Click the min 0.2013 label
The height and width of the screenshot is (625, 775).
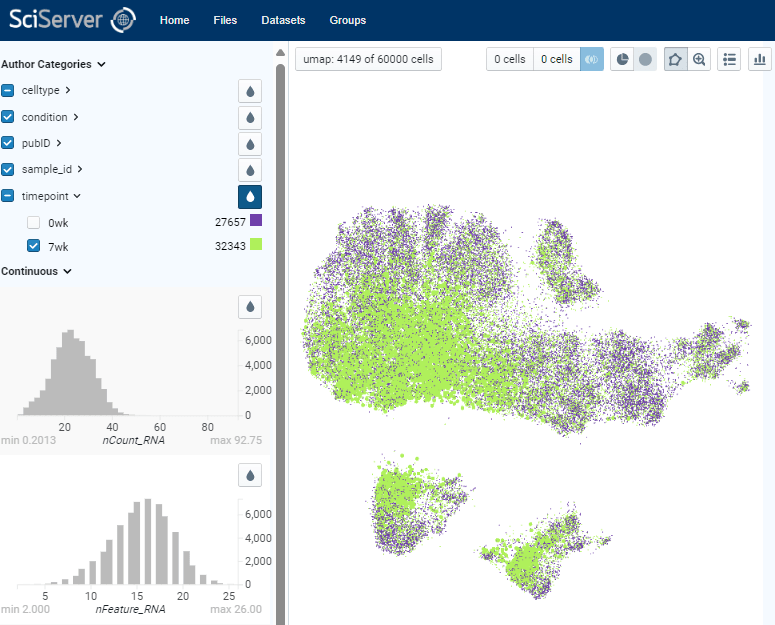click(x=28, y=440)
